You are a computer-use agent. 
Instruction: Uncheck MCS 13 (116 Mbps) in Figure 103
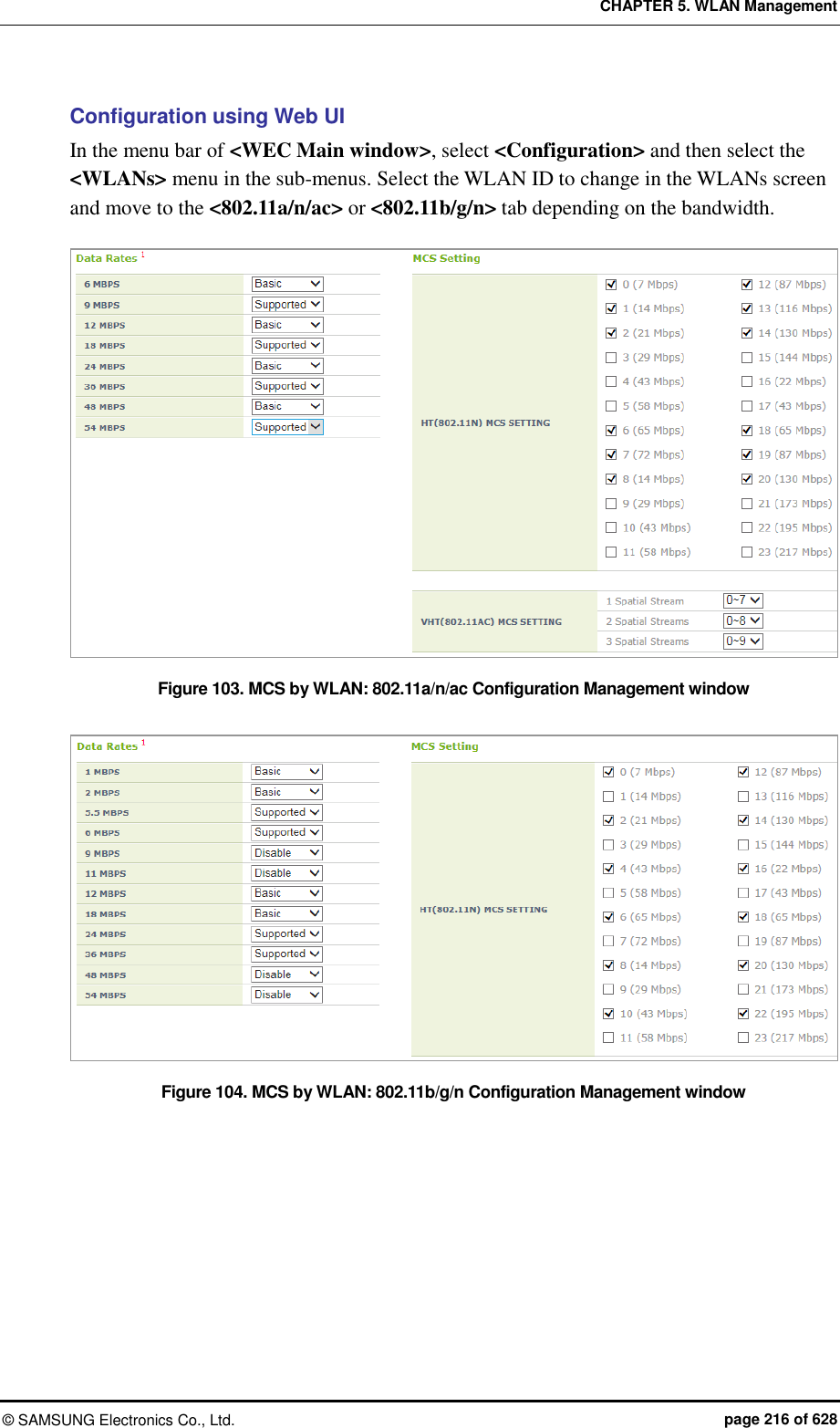point(747,308)
